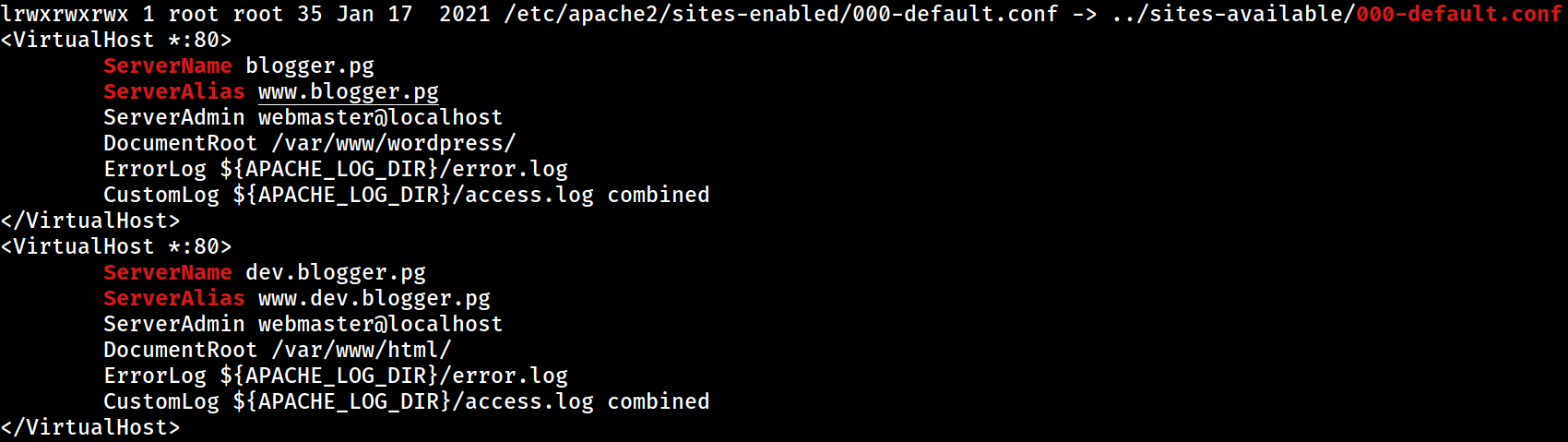Select the second ServerAlias keyword
This screenshot has width=1568, height=442.
pyautogui.click(x=174, y=298)
